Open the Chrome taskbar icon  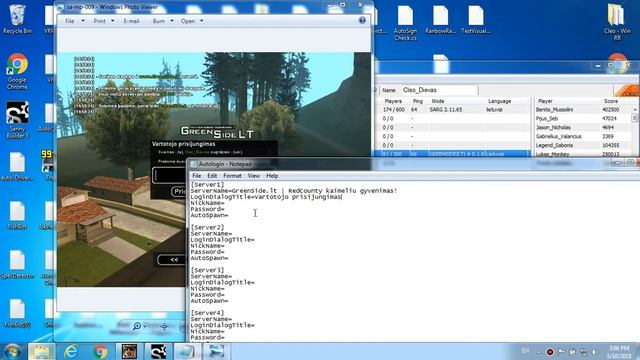coord(100,351)
